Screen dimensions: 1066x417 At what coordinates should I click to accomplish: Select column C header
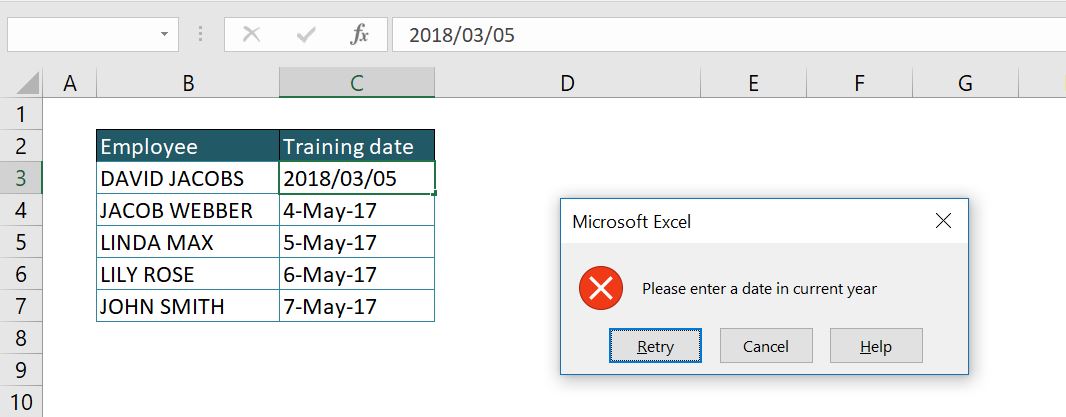(357, 83)
